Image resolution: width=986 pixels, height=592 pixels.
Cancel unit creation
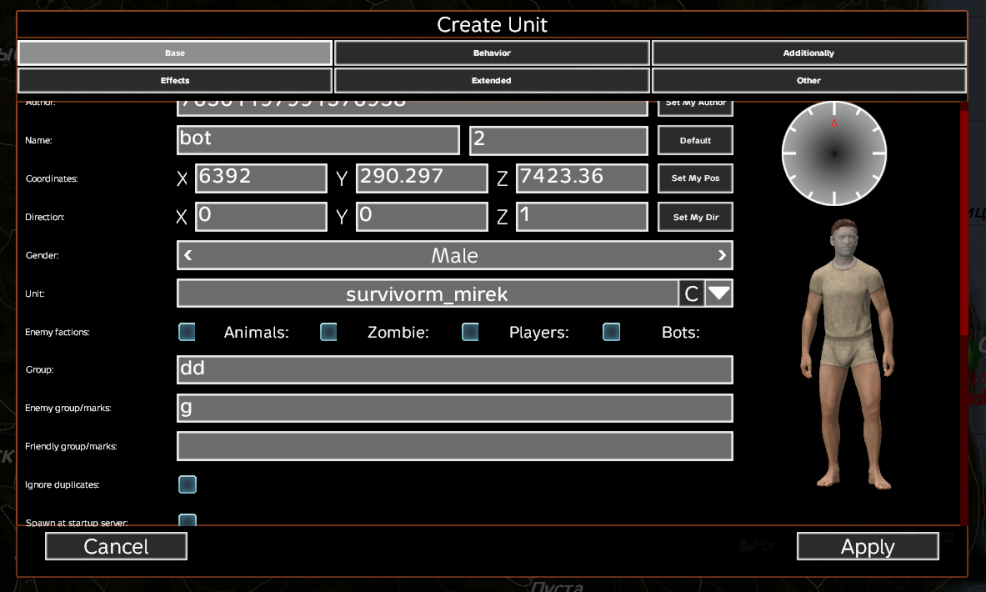pyautogui.click(x=116, y=546)
